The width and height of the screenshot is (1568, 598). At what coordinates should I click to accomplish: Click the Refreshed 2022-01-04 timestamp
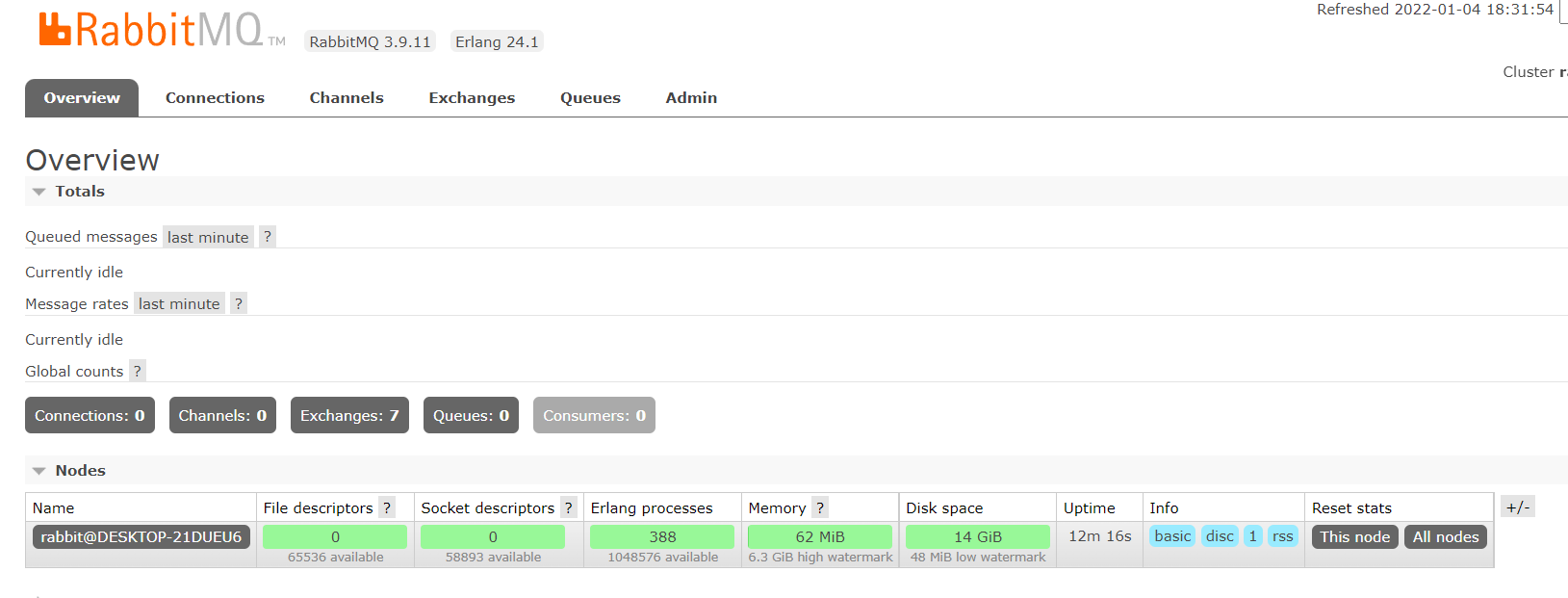pyautogui.click(x=1435, y=10)
